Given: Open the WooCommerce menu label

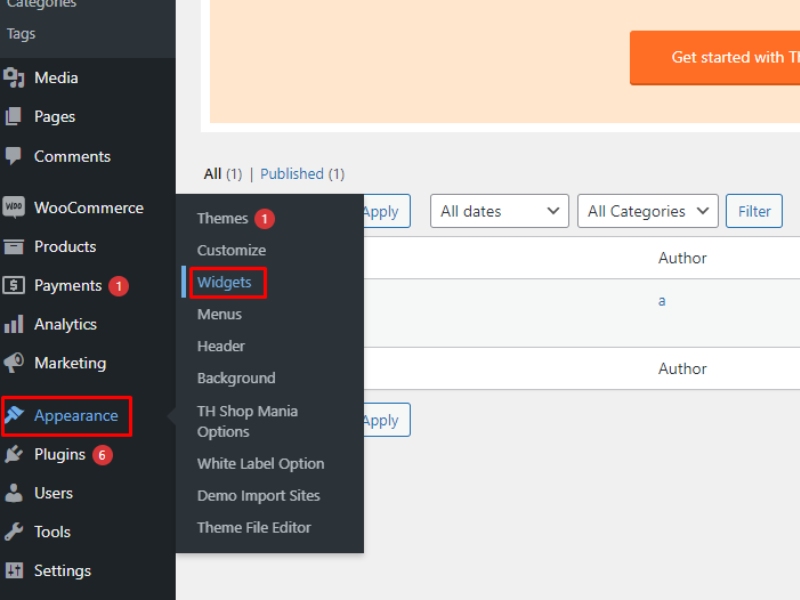Looking at the screenshot, I should pos(89,208).
